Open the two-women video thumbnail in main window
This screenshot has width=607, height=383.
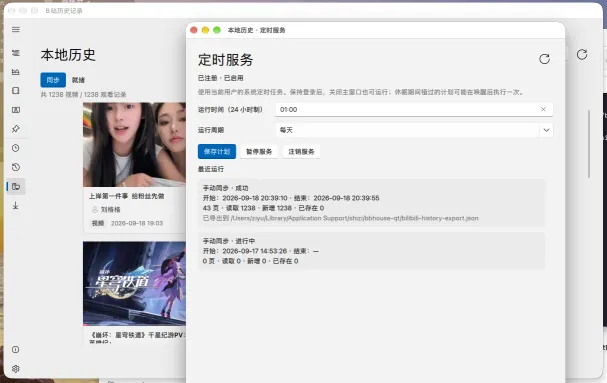(x=134, y=145)
